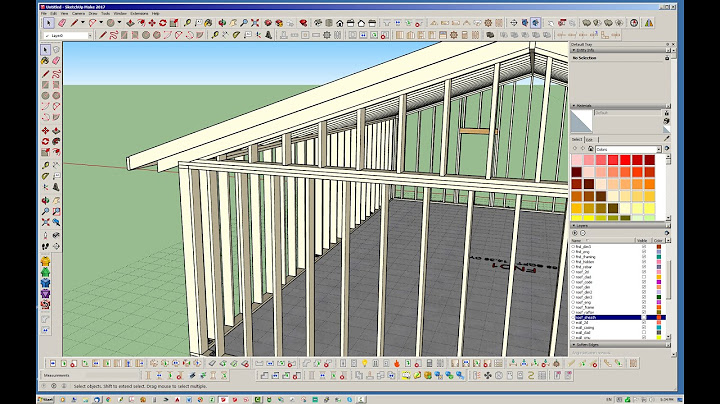Select the Orbit tool in top toolbar
Viewport: 720px width, 404px height.
(222, 23)
